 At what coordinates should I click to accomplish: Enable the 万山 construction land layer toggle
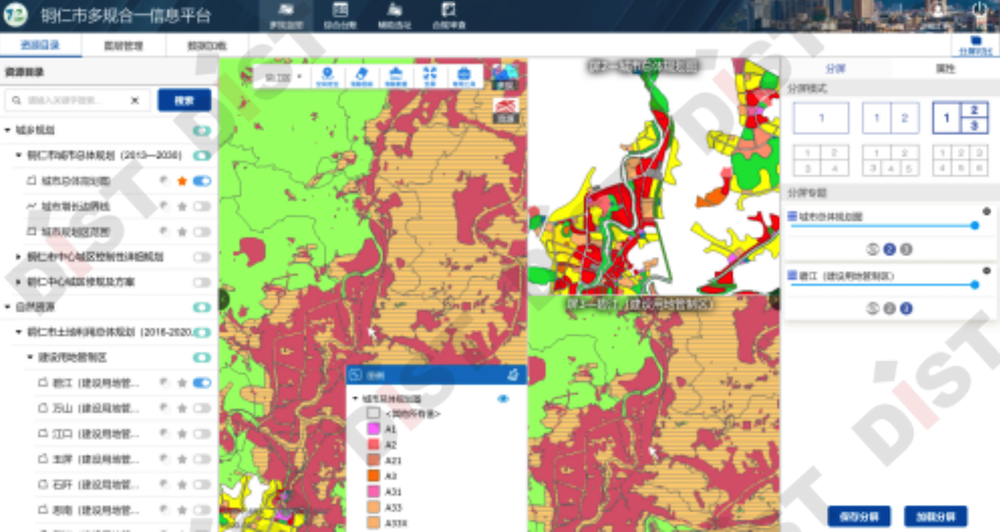click(202, 408)
